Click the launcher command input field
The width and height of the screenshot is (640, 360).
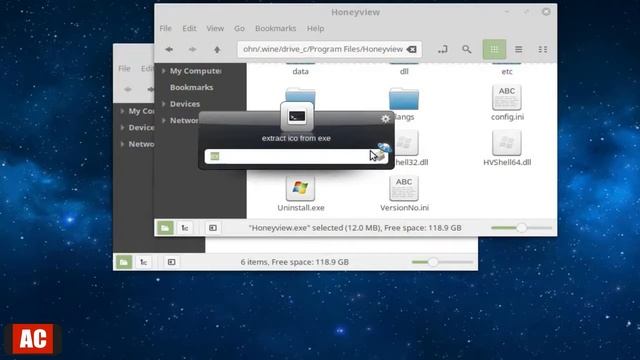[296, 156]
